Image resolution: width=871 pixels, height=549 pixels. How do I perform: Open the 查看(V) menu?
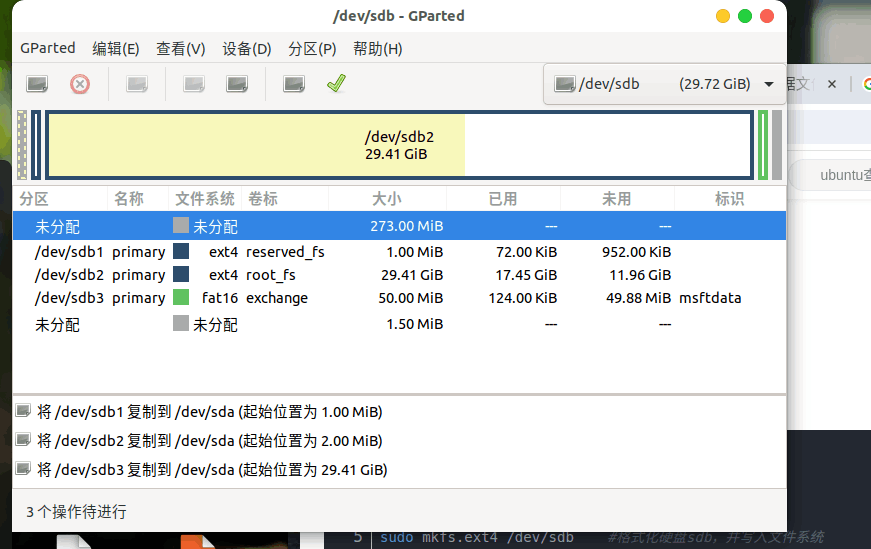tap(181, 49)
